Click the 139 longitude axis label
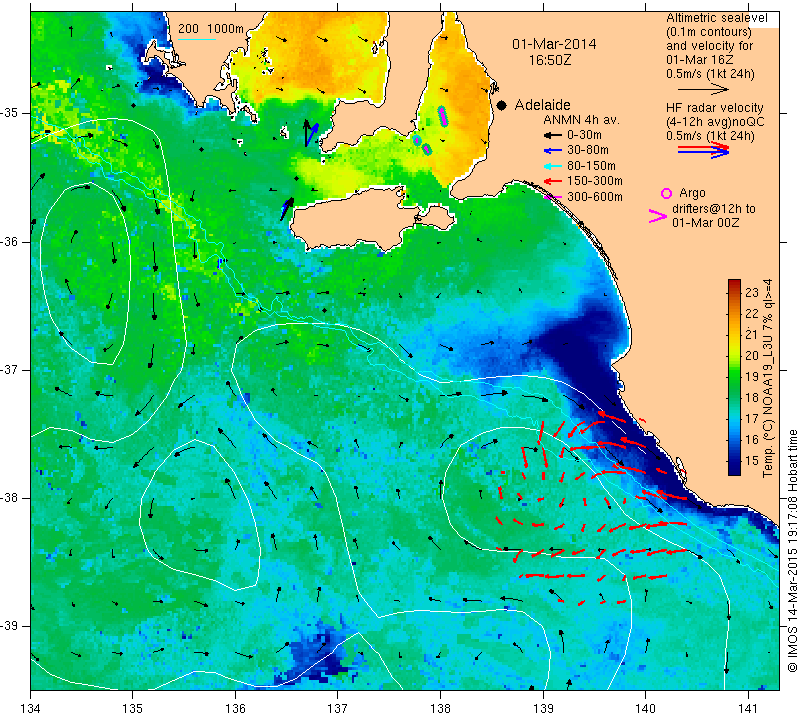The width and height of the screenshot is (800, 720). (x=543, y=709)
